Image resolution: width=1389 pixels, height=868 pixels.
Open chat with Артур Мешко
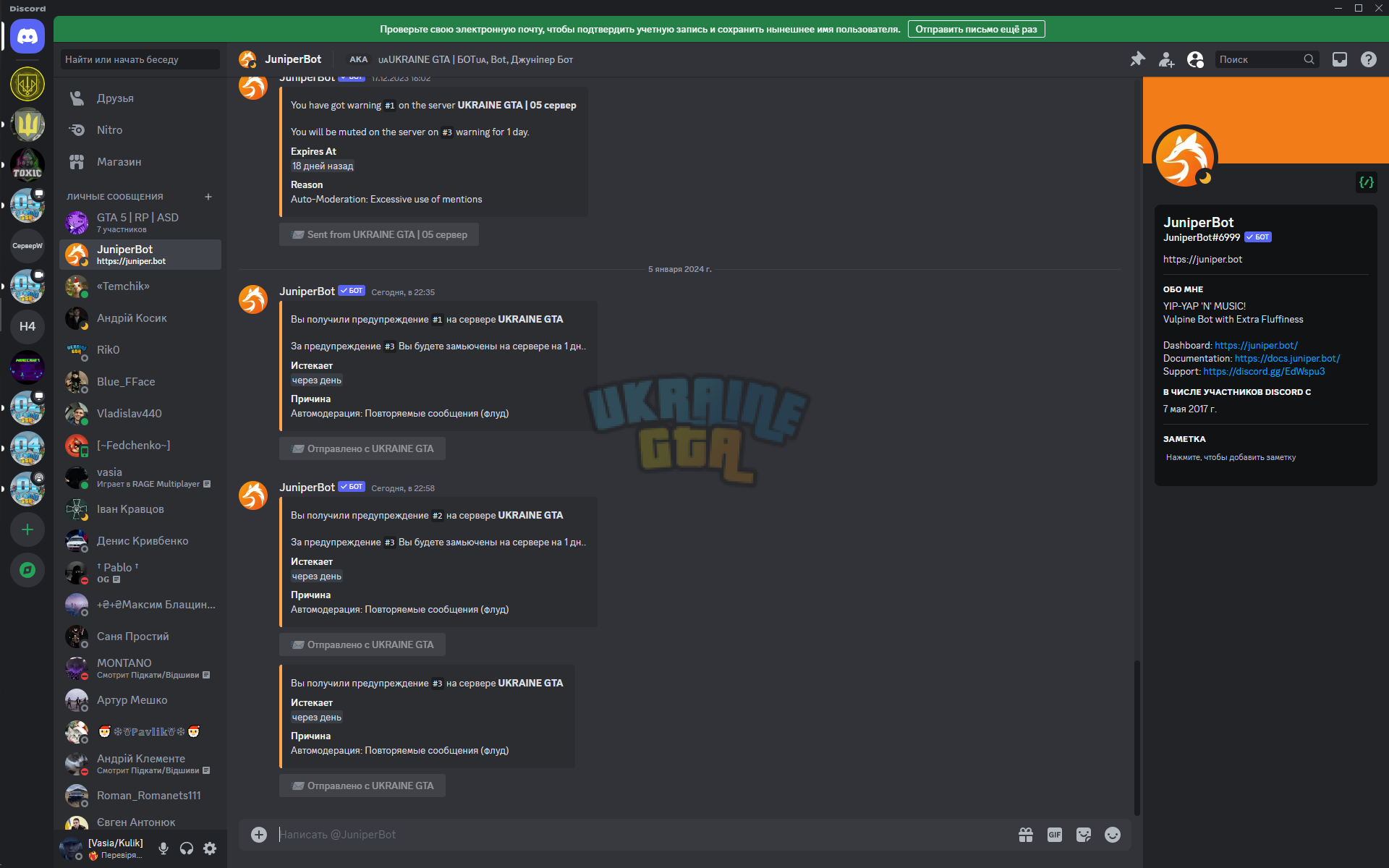tap(140, 700)
